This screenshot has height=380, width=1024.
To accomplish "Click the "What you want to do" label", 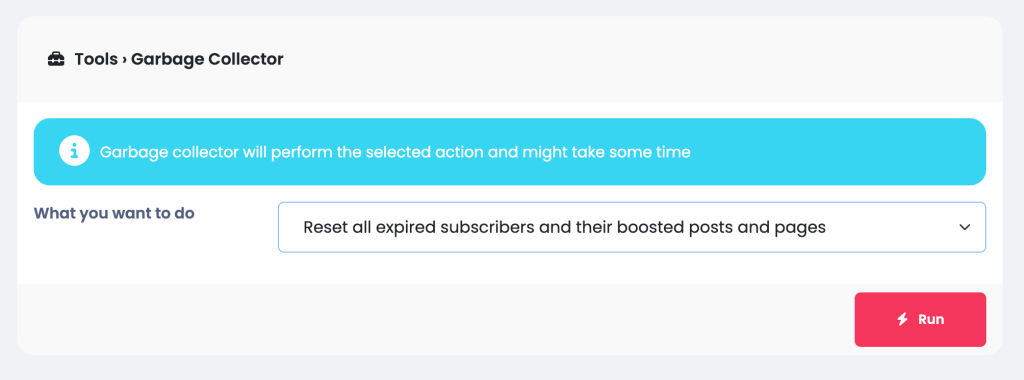I will tap(114, 214).
